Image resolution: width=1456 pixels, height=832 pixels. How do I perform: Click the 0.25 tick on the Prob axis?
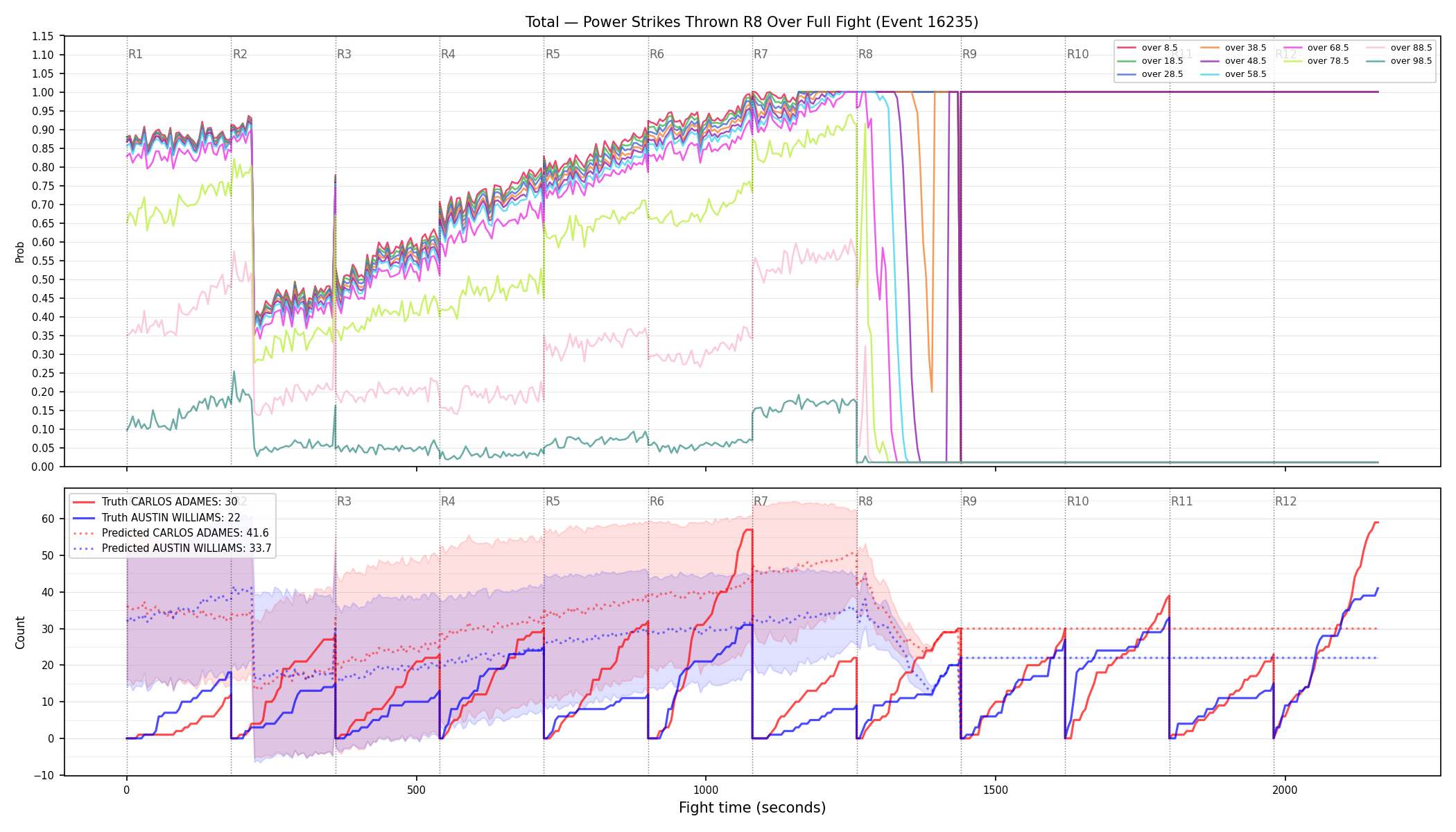pos(43,373)
